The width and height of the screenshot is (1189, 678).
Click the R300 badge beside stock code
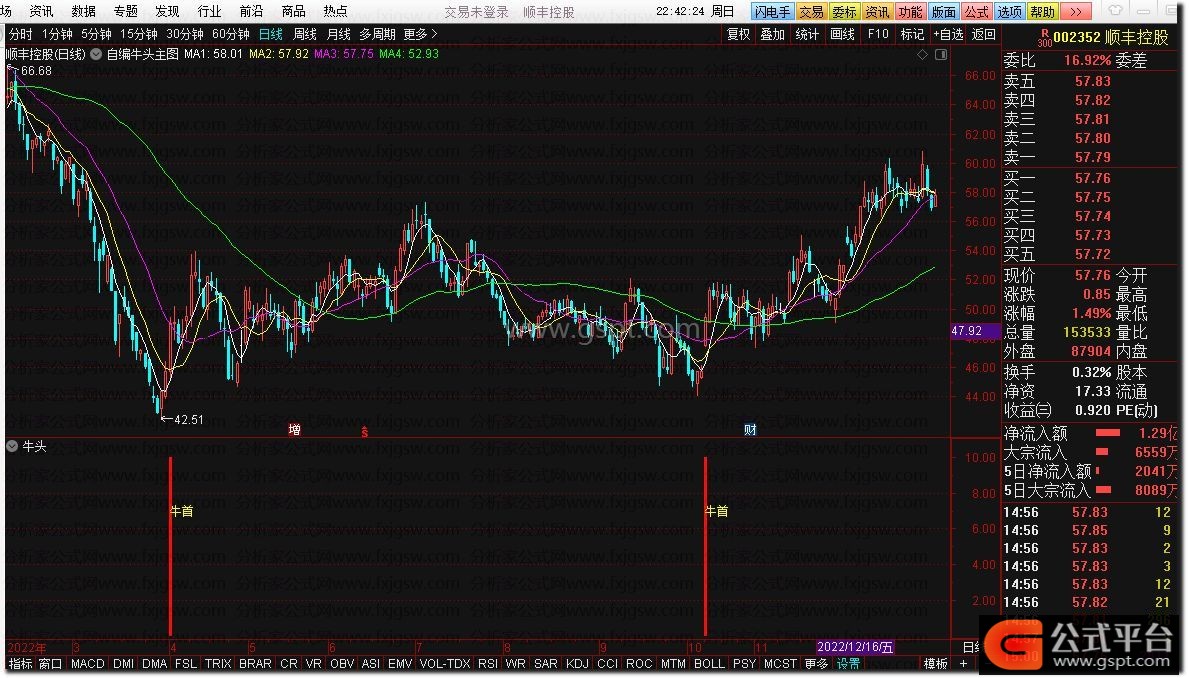pyautogui.click(x=1044, y=38)
